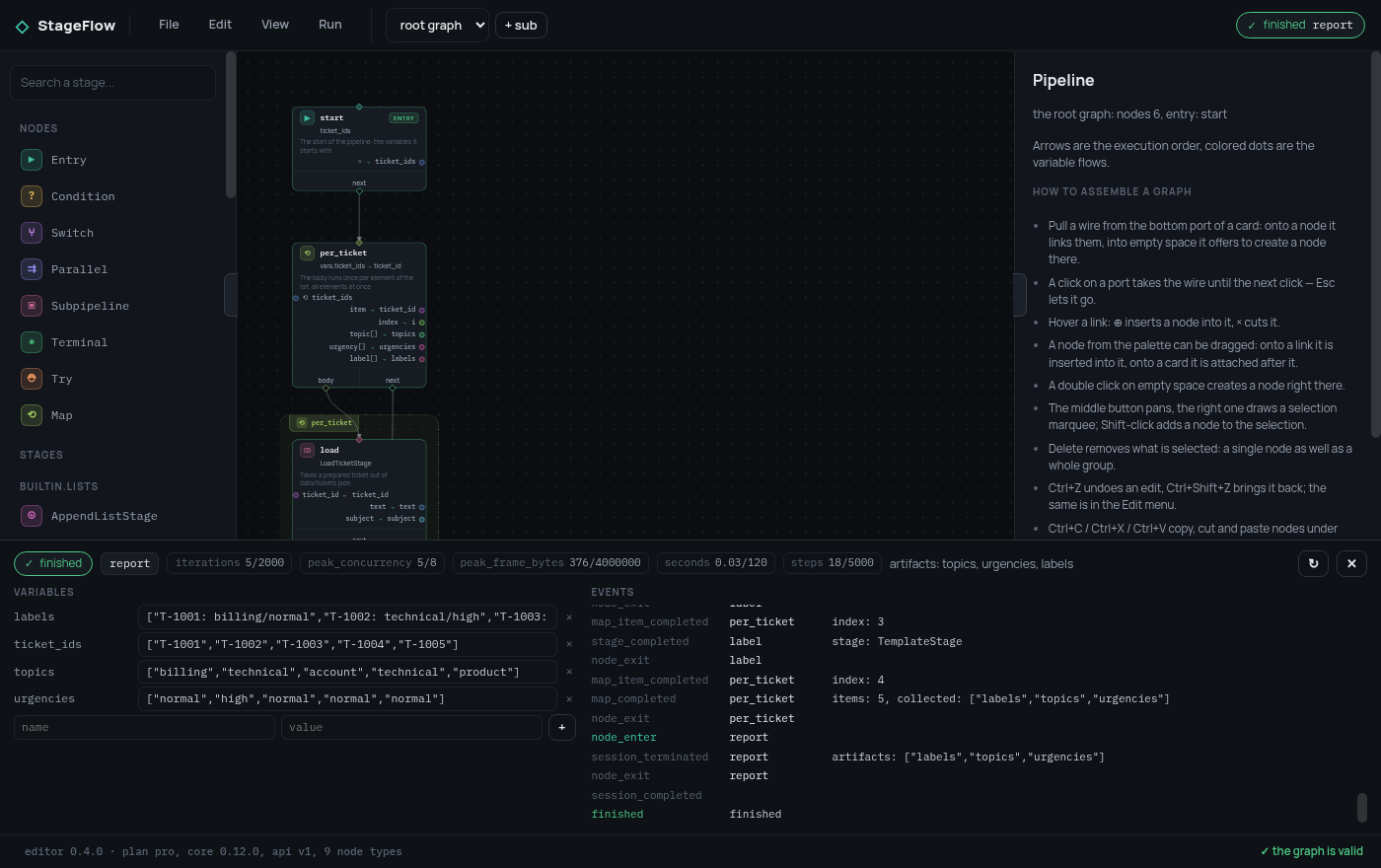Image resolution: width=1381 pixels, height=868 pixels.
Task: Click the ENTRY badge on the start node
Action: click(403, 118)
